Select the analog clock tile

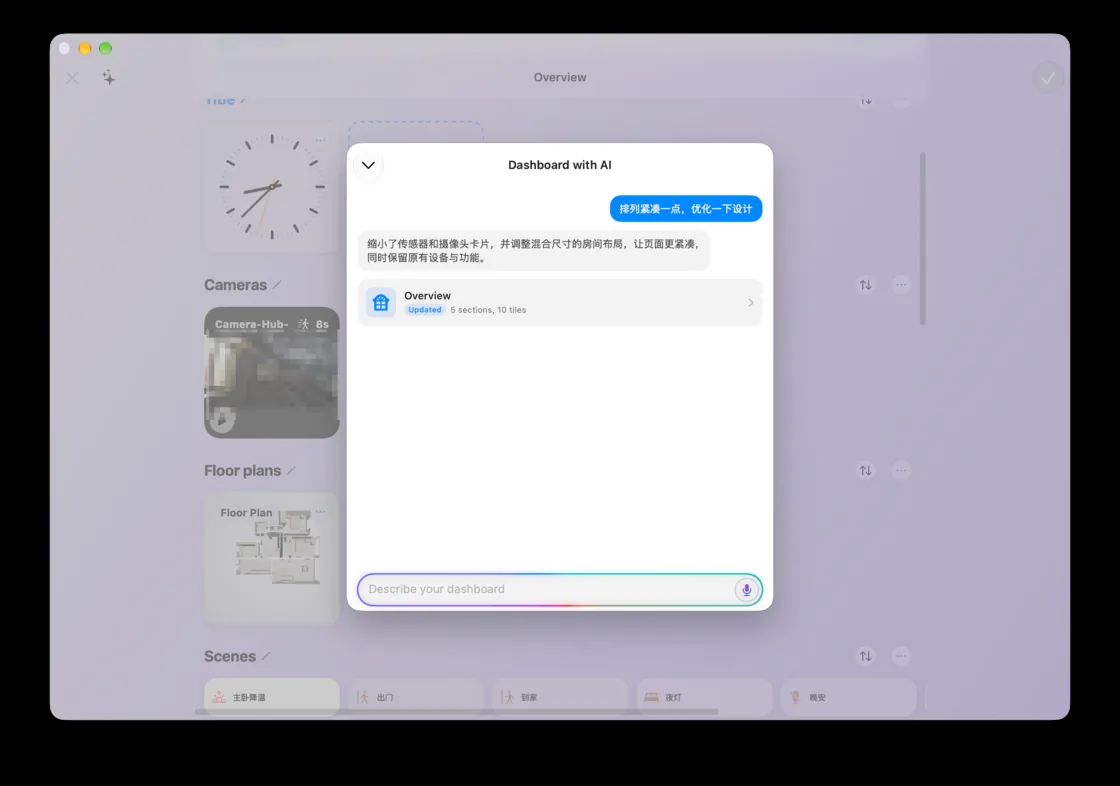point(271,187)
